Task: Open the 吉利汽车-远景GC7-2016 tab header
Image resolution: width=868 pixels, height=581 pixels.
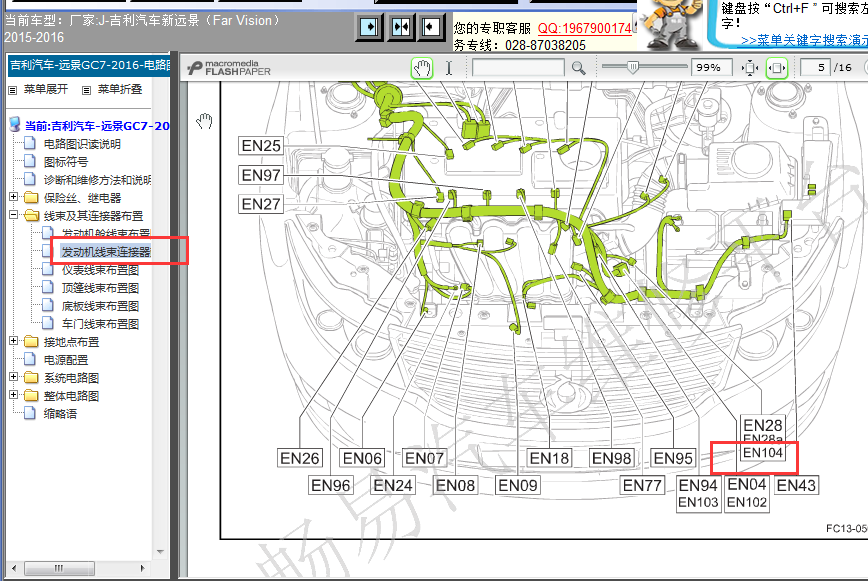Action: [x=89, y=65]
